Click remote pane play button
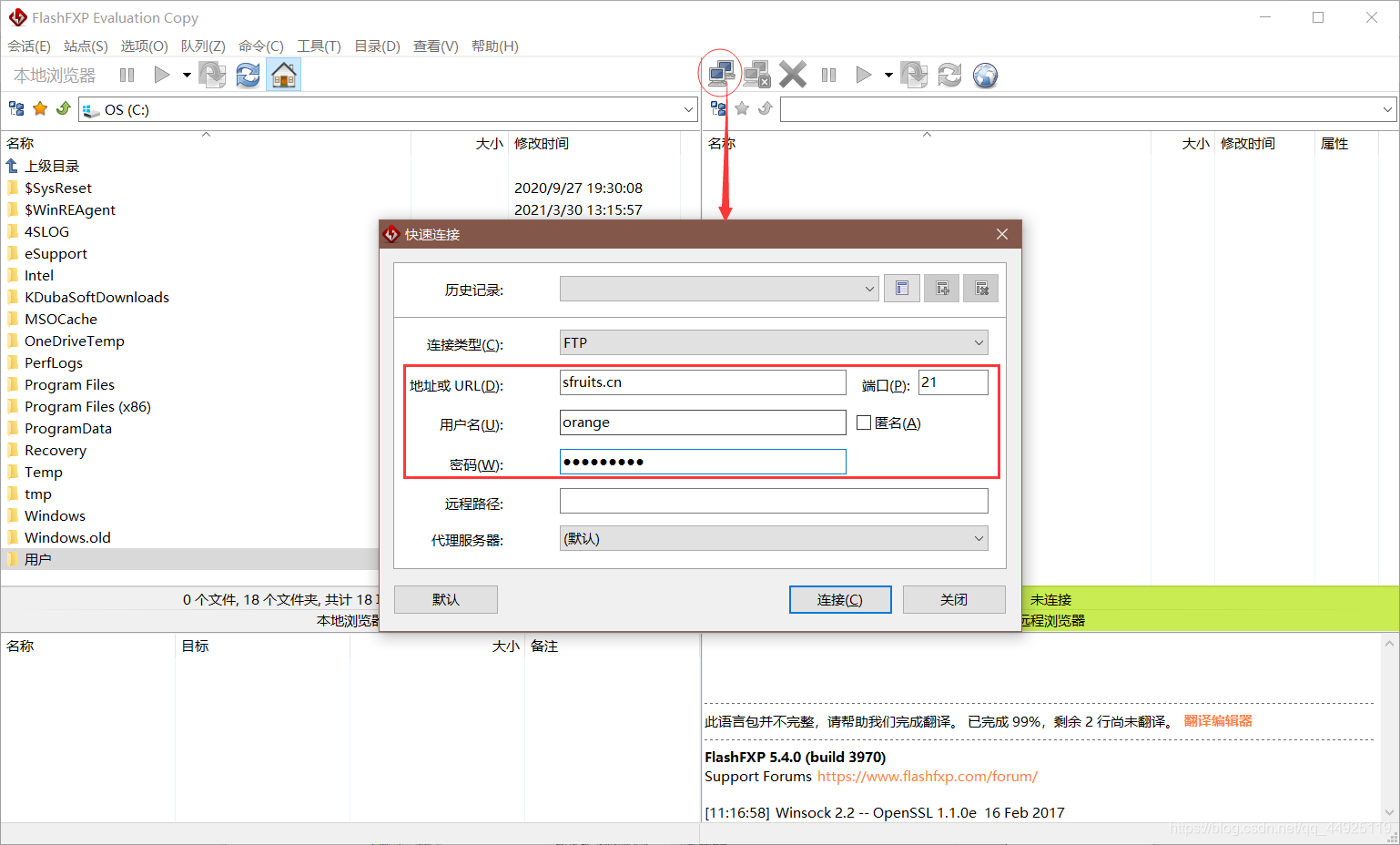The image size is (1400, 845). 864,75
